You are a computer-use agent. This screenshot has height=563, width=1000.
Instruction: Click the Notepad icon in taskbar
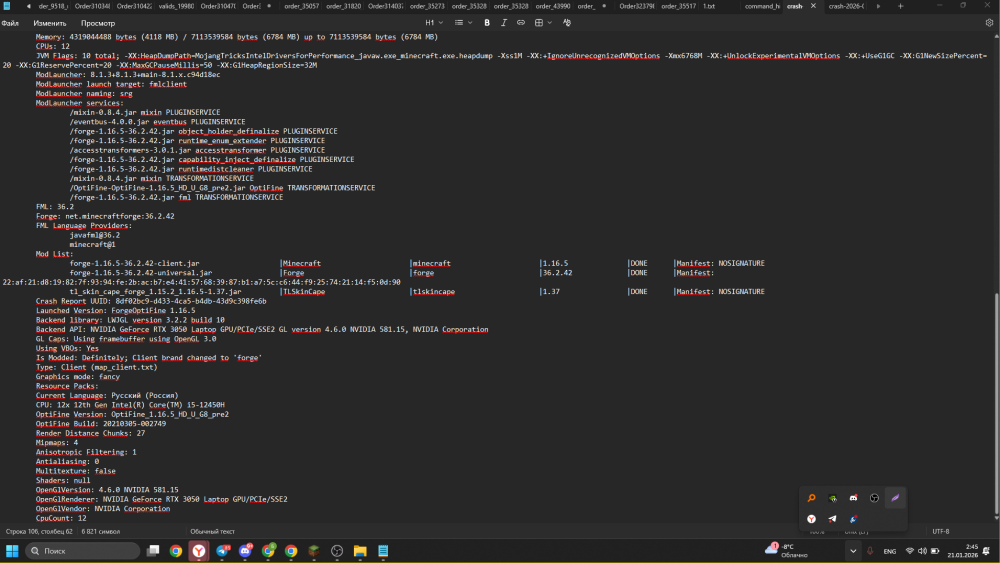click(383, 551)
